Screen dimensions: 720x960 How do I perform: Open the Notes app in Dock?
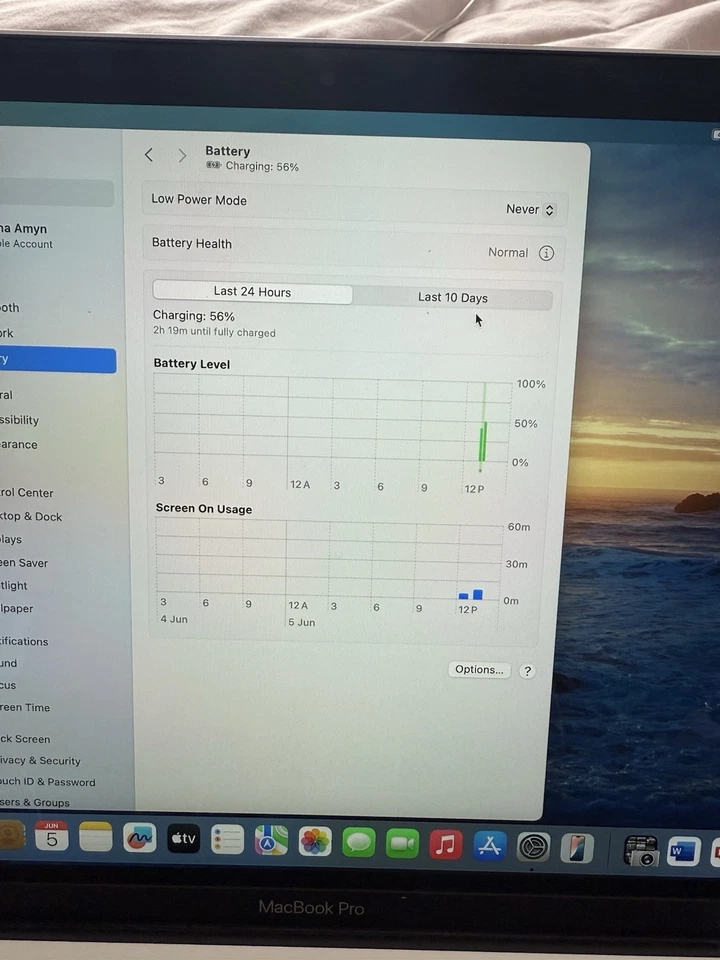pos(96,837)
